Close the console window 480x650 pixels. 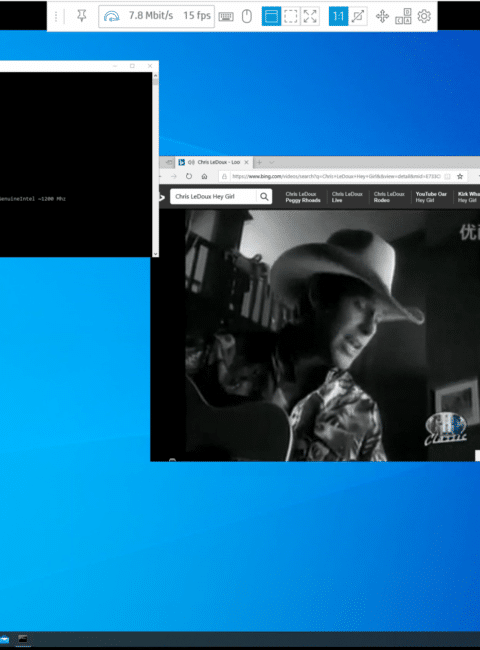click(x=150, y=66)
